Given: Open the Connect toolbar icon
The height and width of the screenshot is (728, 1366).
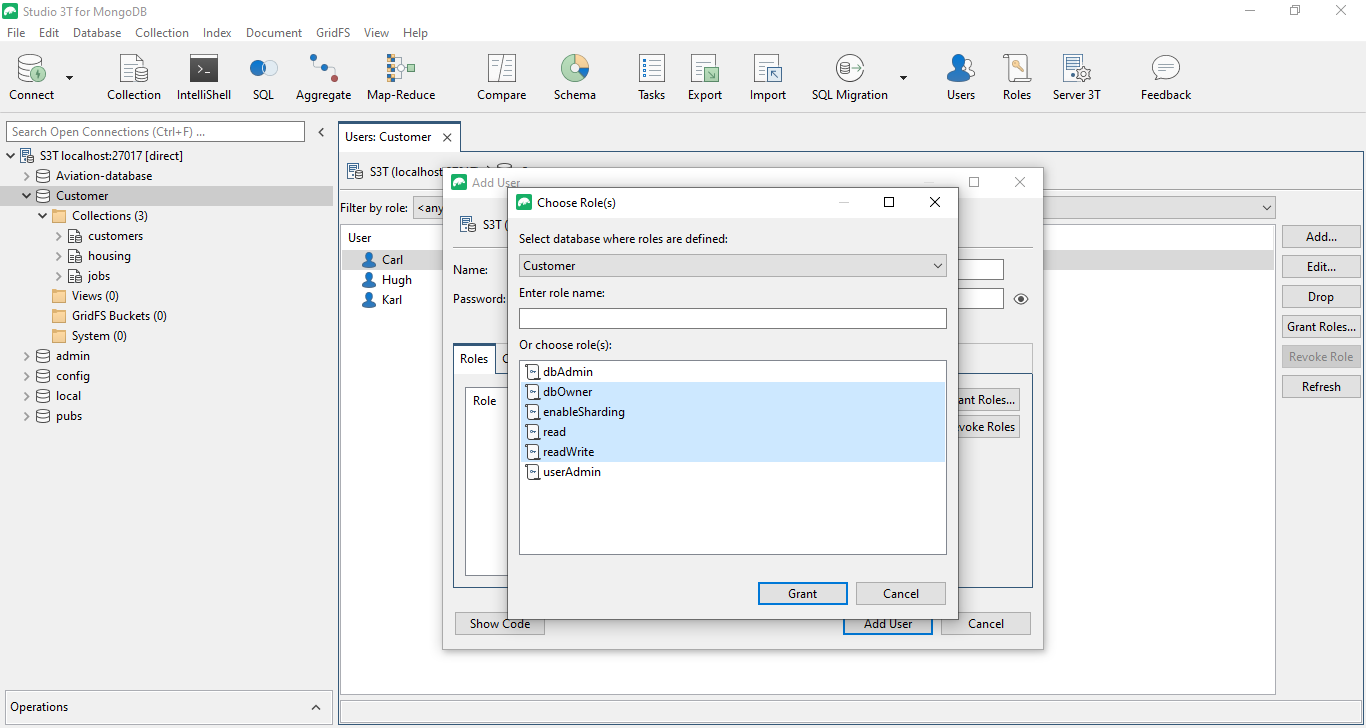Looking at the screenshot, I should [x=32, y=78].
